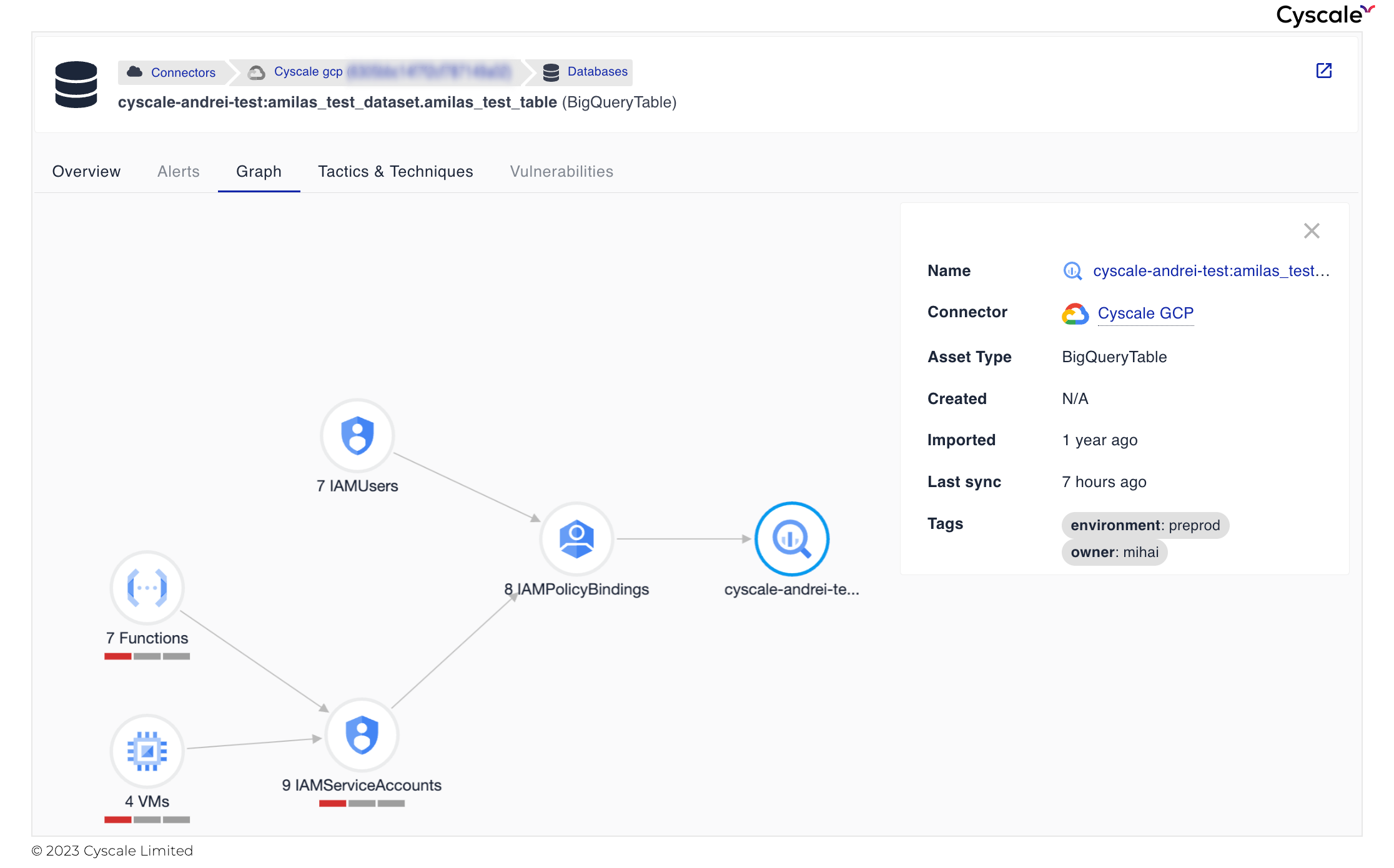Screen dimensions: 1394x868
Task: Click the Created N/A value
Action: point(1075,399)
